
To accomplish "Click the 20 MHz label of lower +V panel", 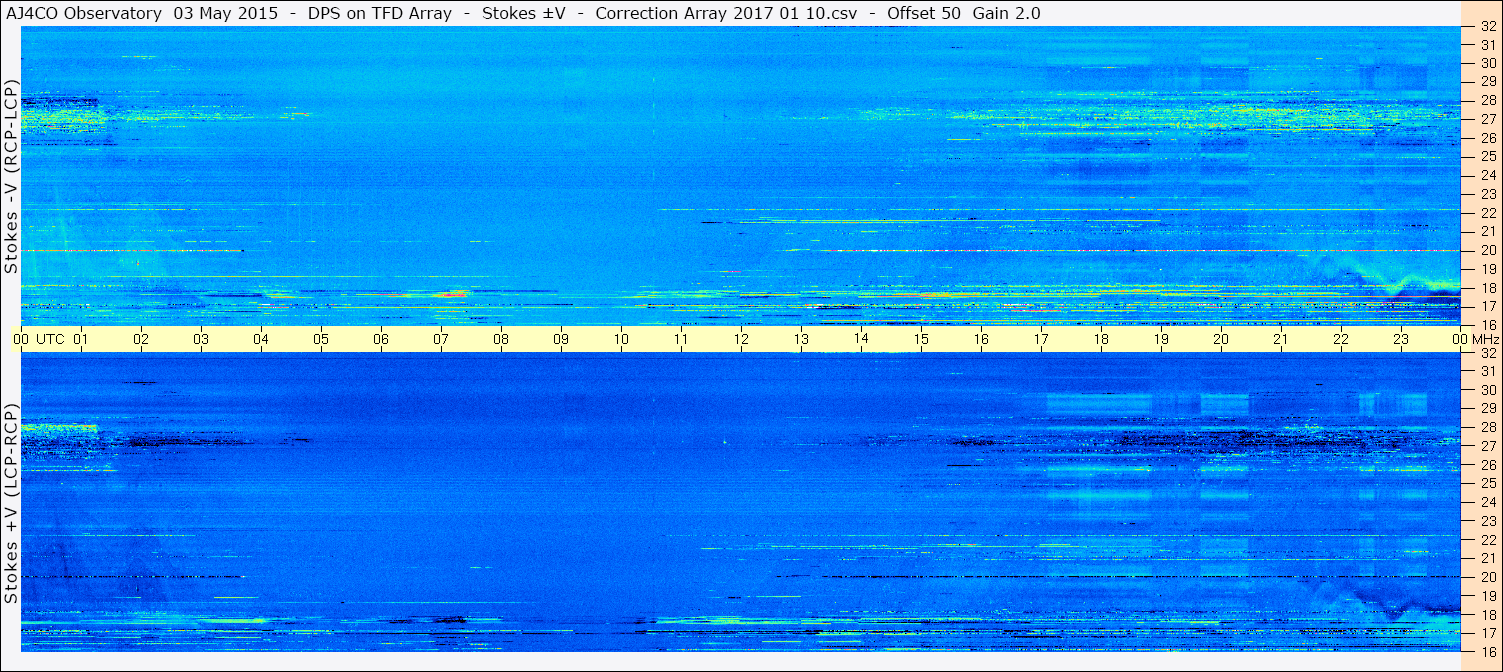I will [x=1487, y=577].
